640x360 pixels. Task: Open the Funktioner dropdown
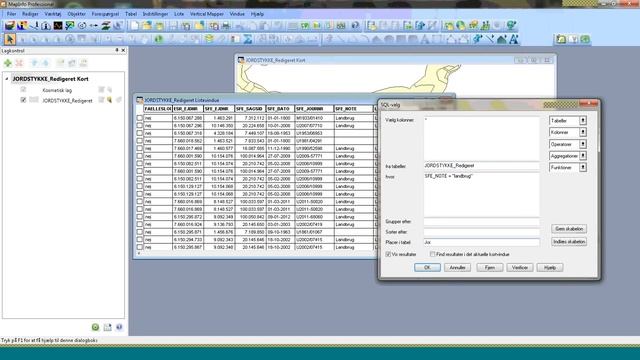point(568,167)
